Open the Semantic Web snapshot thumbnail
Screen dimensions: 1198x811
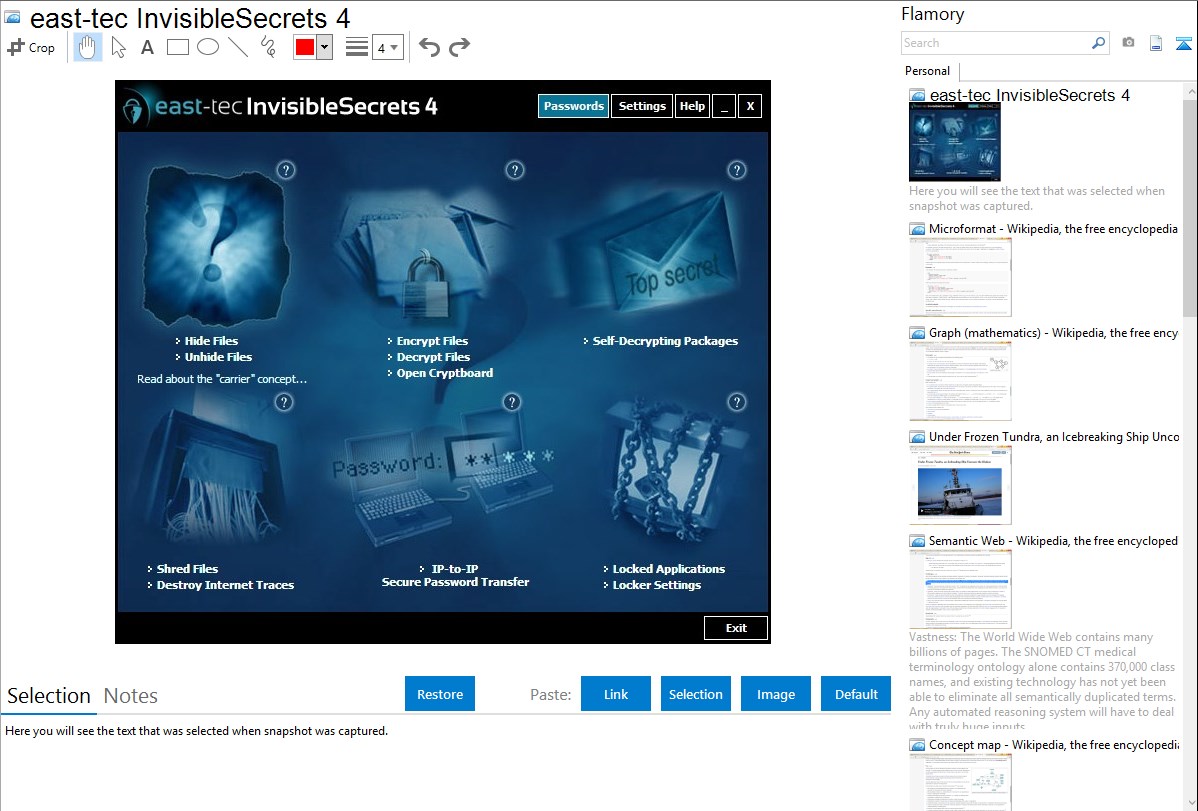tap(960, 589)
